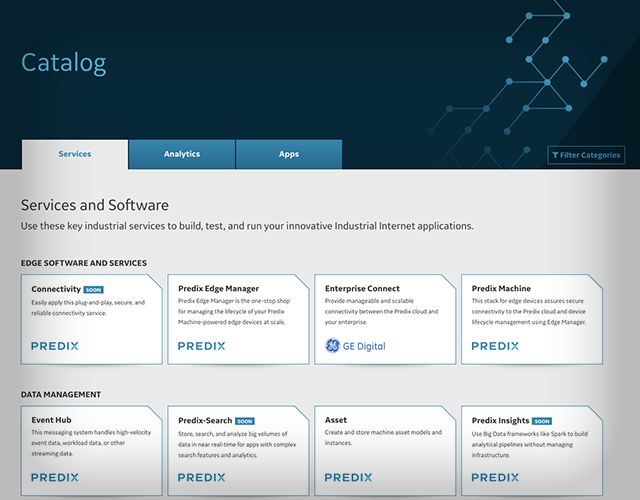The width and height of the screenshot is (640, 500).
Task: Click the 'This messaging system handles' description
Action: pyautogui.click(x=91, y=443)
